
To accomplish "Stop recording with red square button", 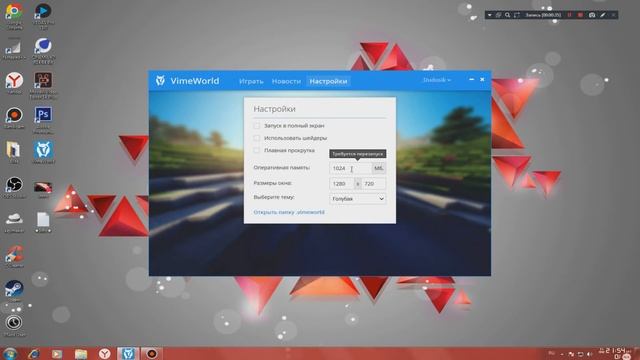I will point(580,15).
